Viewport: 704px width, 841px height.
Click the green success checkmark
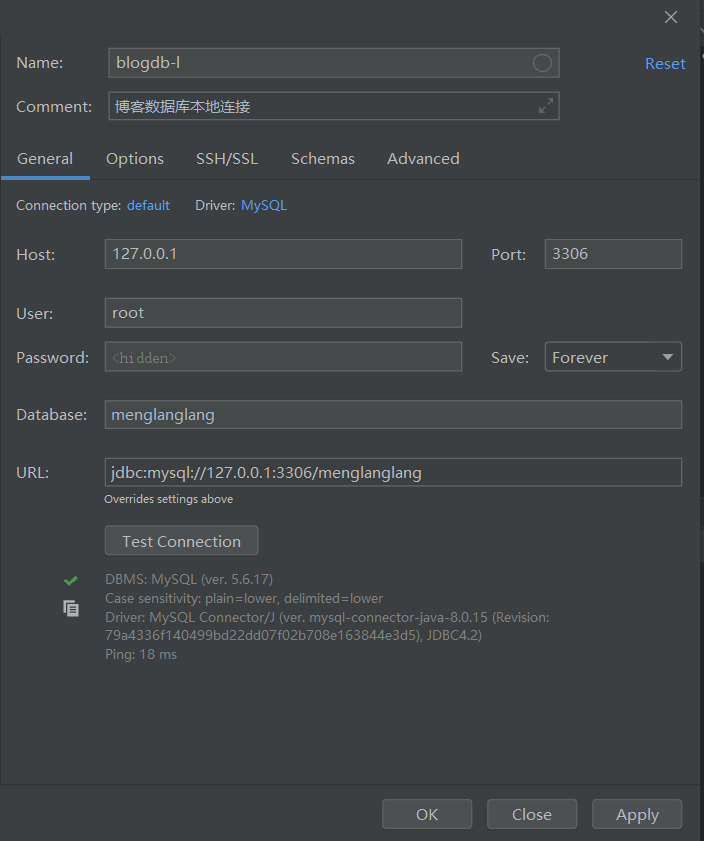(x=71, y=580)
